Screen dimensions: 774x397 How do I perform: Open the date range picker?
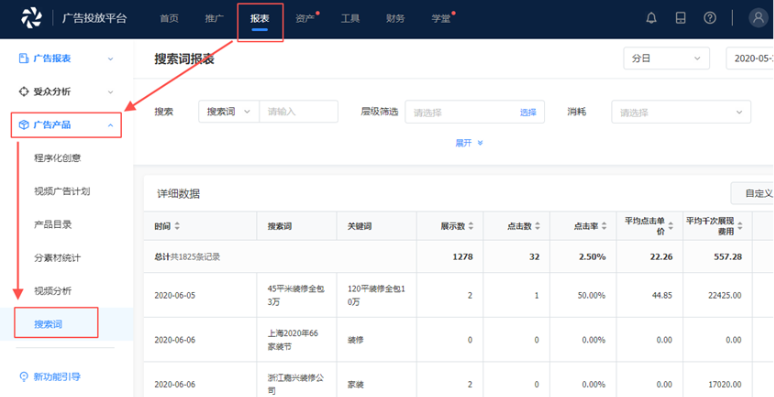[x=750, y=58]
